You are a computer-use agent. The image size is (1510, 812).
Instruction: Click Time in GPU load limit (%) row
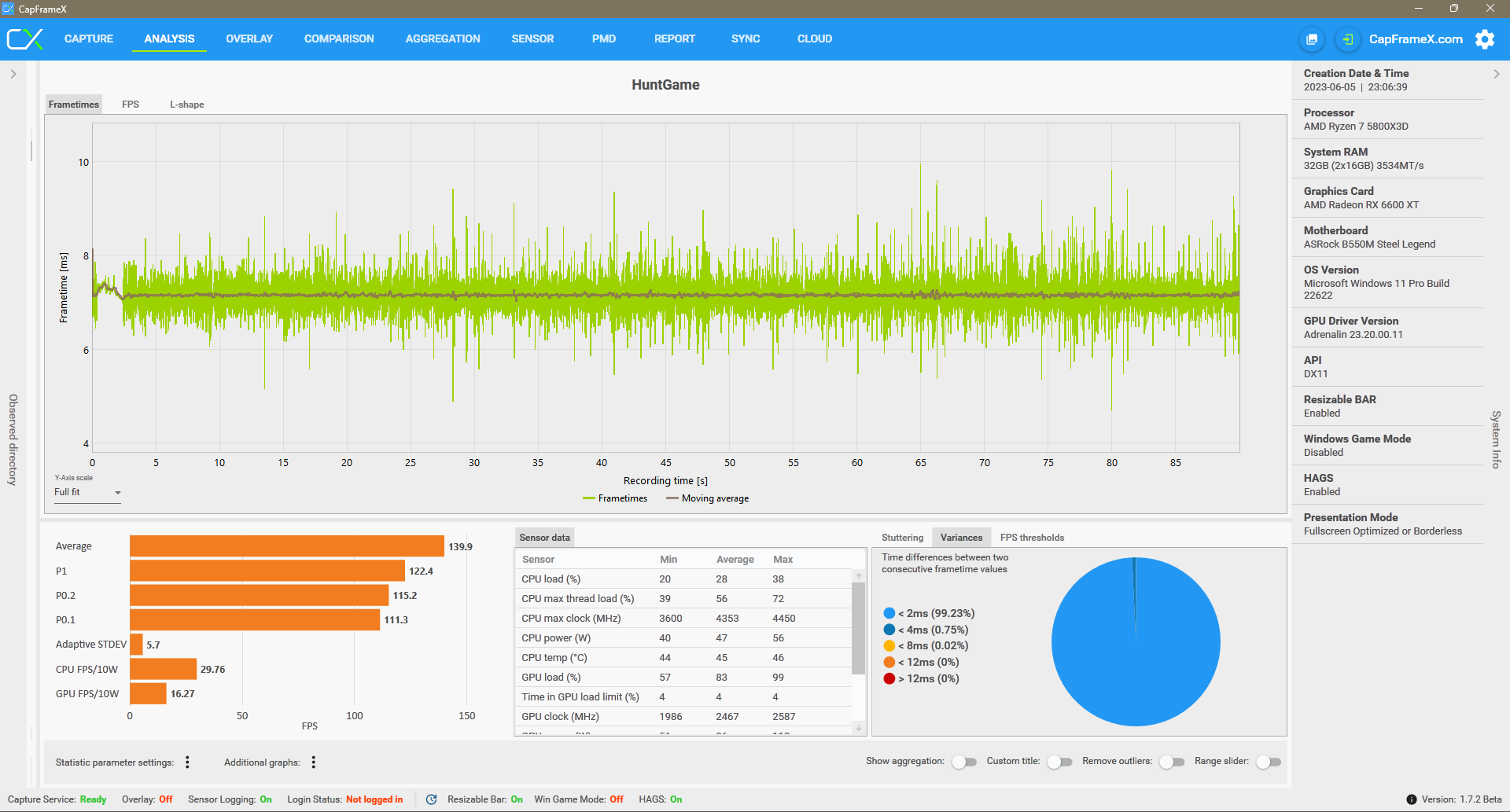[683, 697]
